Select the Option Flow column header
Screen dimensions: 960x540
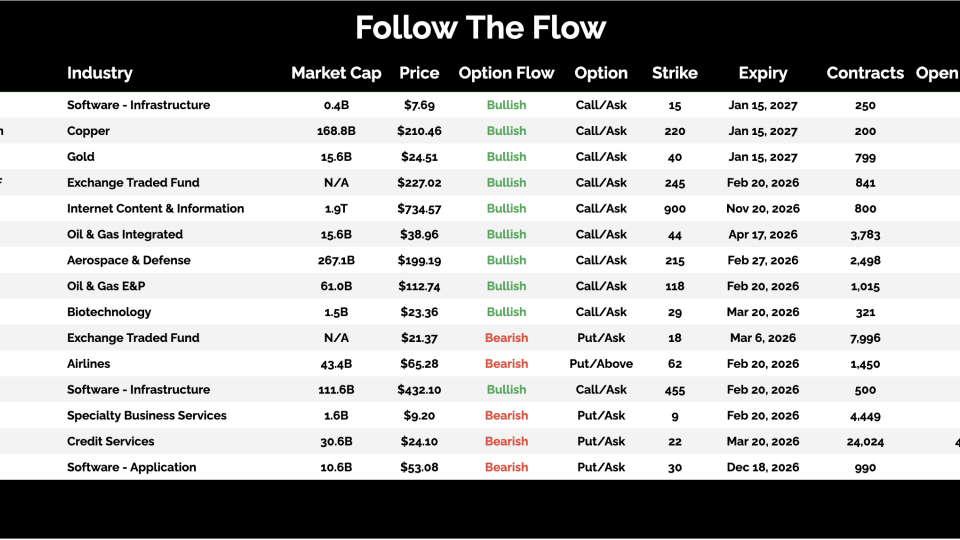(506, 73)
